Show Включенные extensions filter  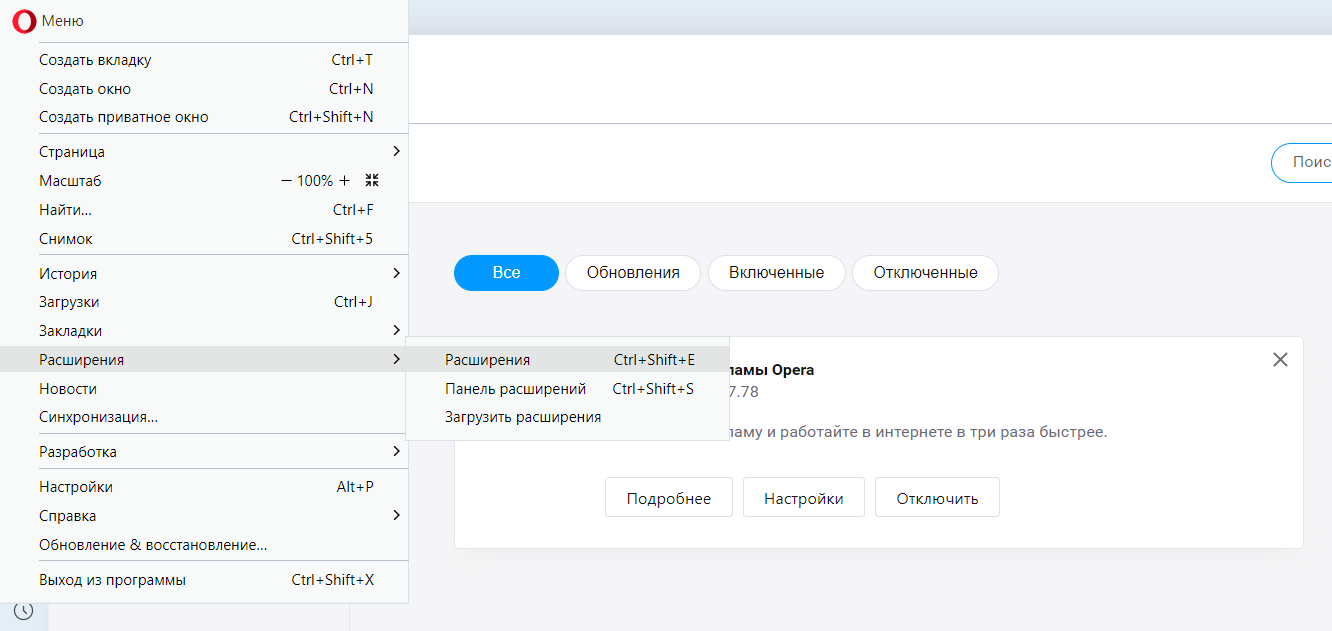pyautogui.click(x=777, y=273)
